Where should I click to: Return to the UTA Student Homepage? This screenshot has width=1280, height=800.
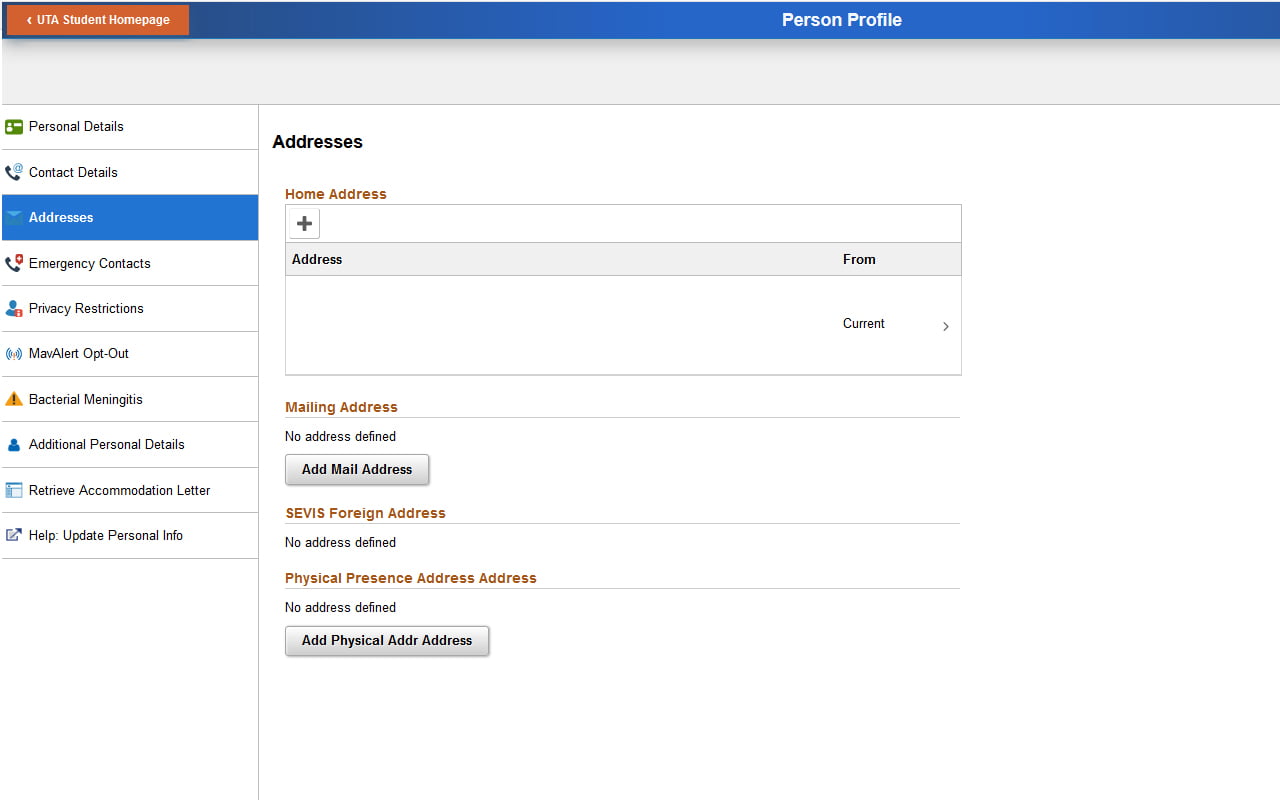click(x=96, y=19)
